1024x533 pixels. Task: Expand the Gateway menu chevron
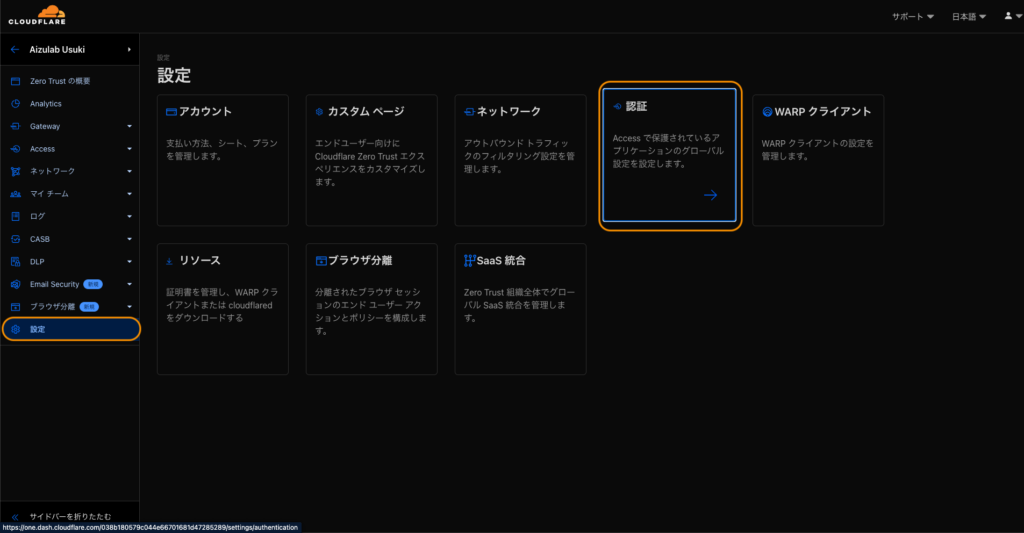(x=129, y=127)
